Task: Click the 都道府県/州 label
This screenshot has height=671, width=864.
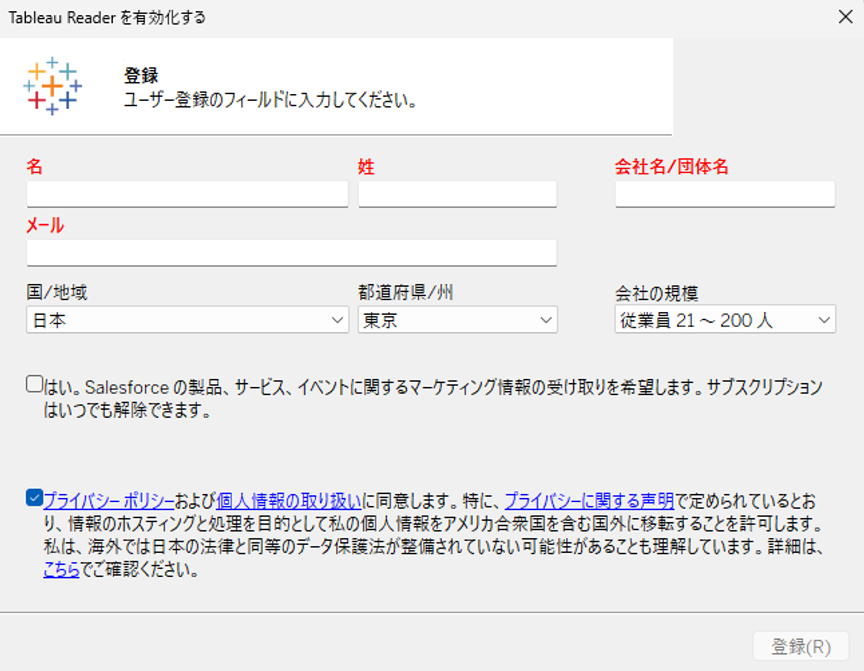Action: (406, 293)
